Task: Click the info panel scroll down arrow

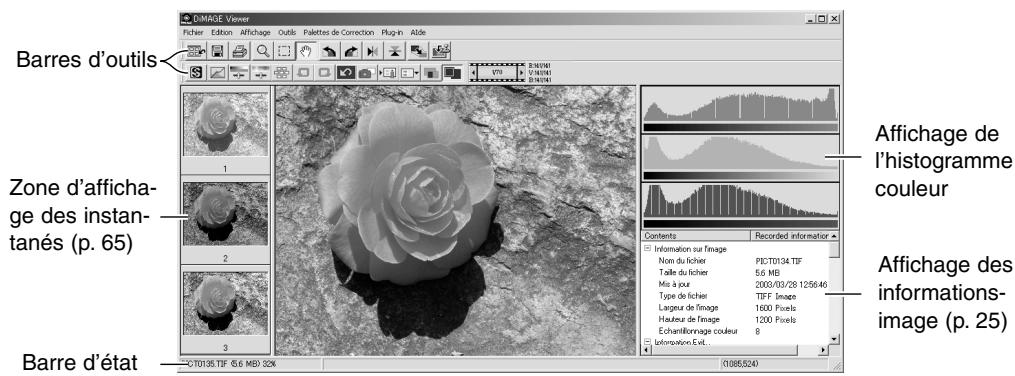Action: click(x=834, y=338)
